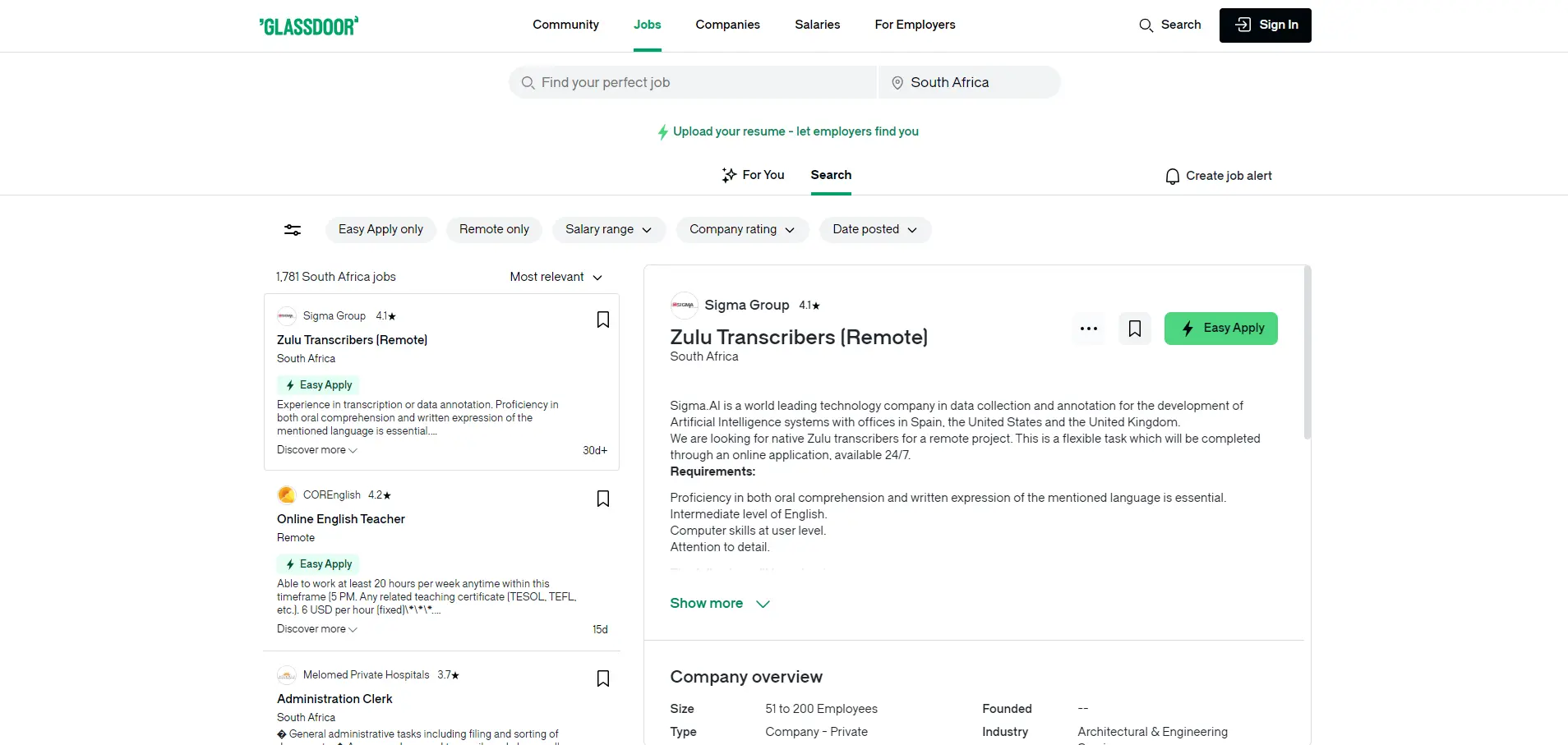Open the Community menu item

click(565, 25)
